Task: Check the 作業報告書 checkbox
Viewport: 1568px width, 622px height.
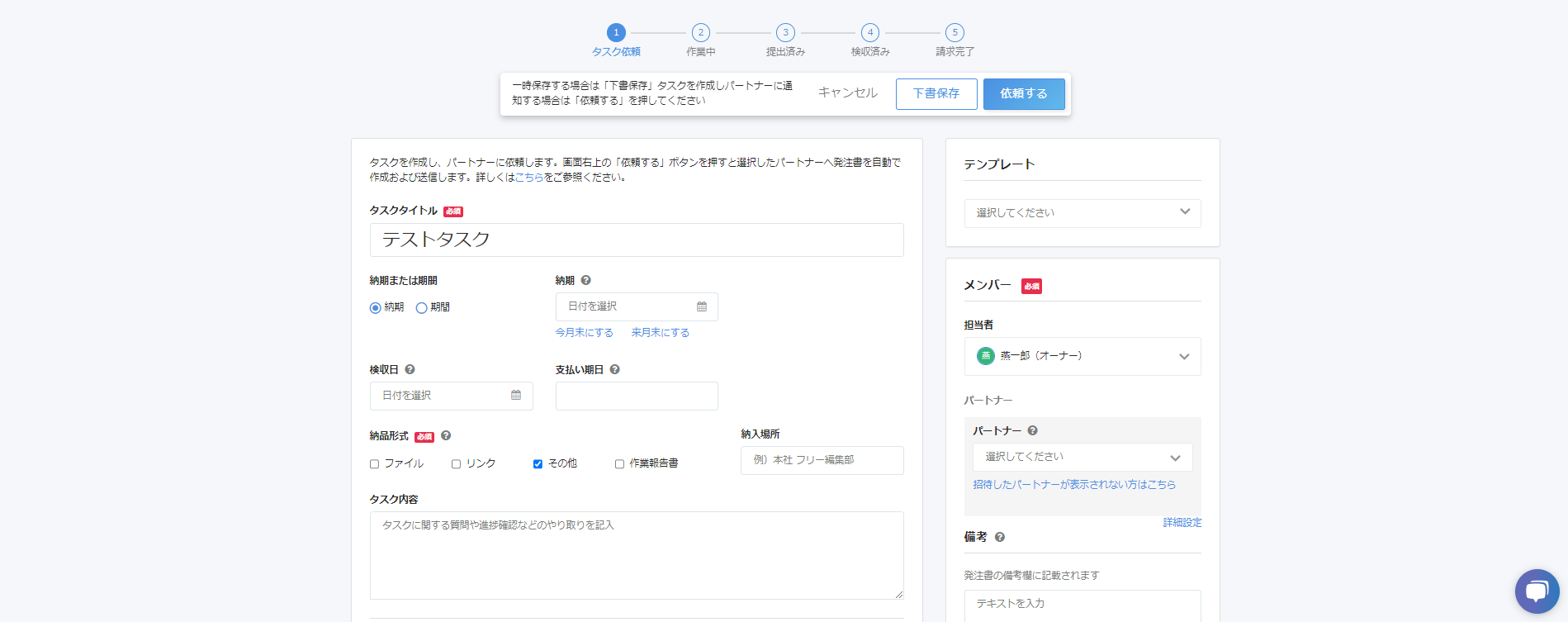Action: (x=619, y=464)
